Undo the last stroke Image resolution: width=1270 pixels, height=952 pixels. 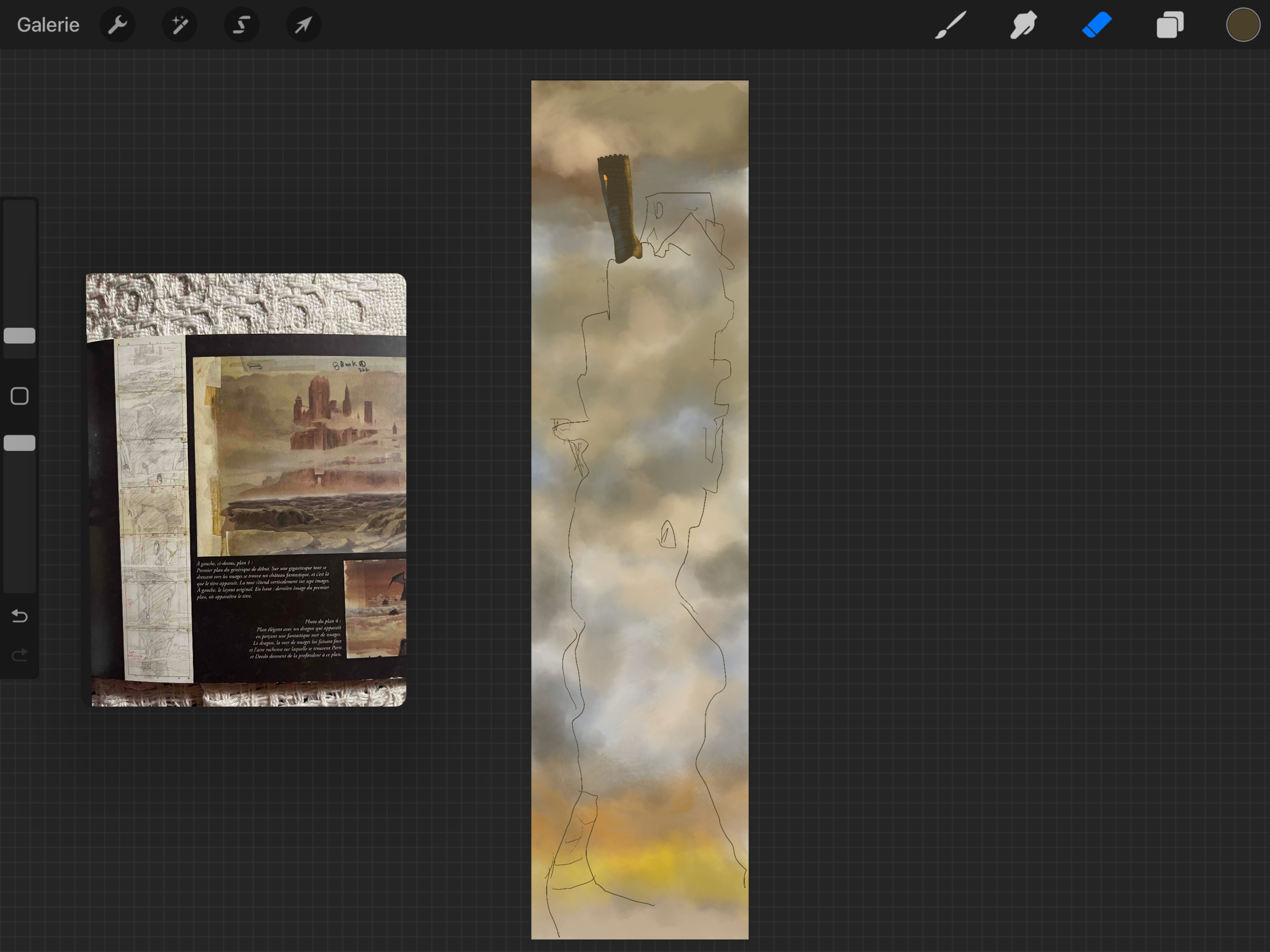tap(19, 616)
